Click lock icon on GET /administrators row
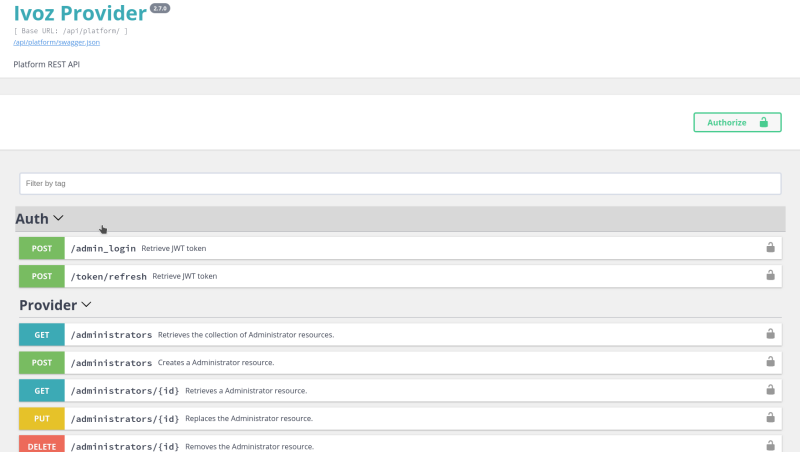 (x=770, y=334)
